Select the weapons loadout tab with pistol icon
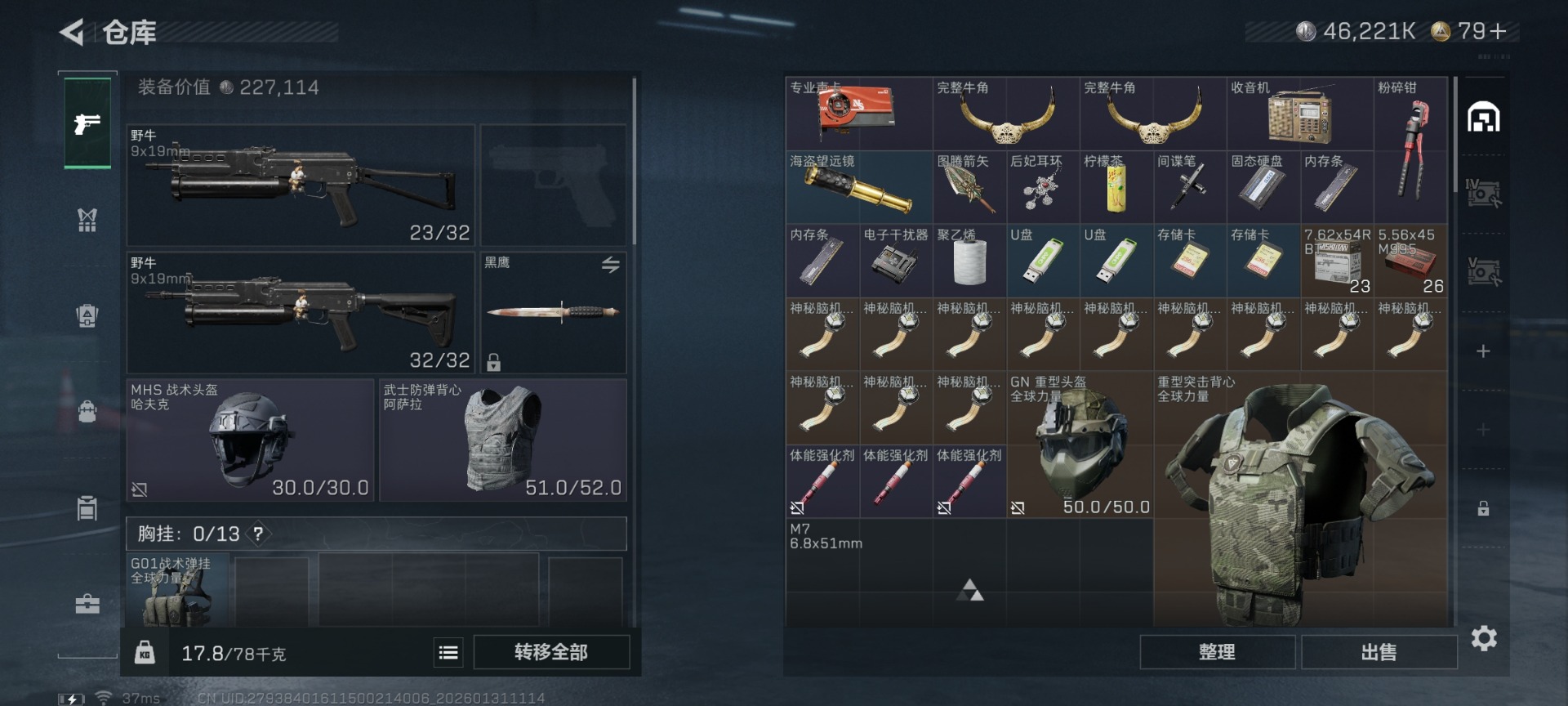Viewport: 1568px width, 706px height. [87, 123]
